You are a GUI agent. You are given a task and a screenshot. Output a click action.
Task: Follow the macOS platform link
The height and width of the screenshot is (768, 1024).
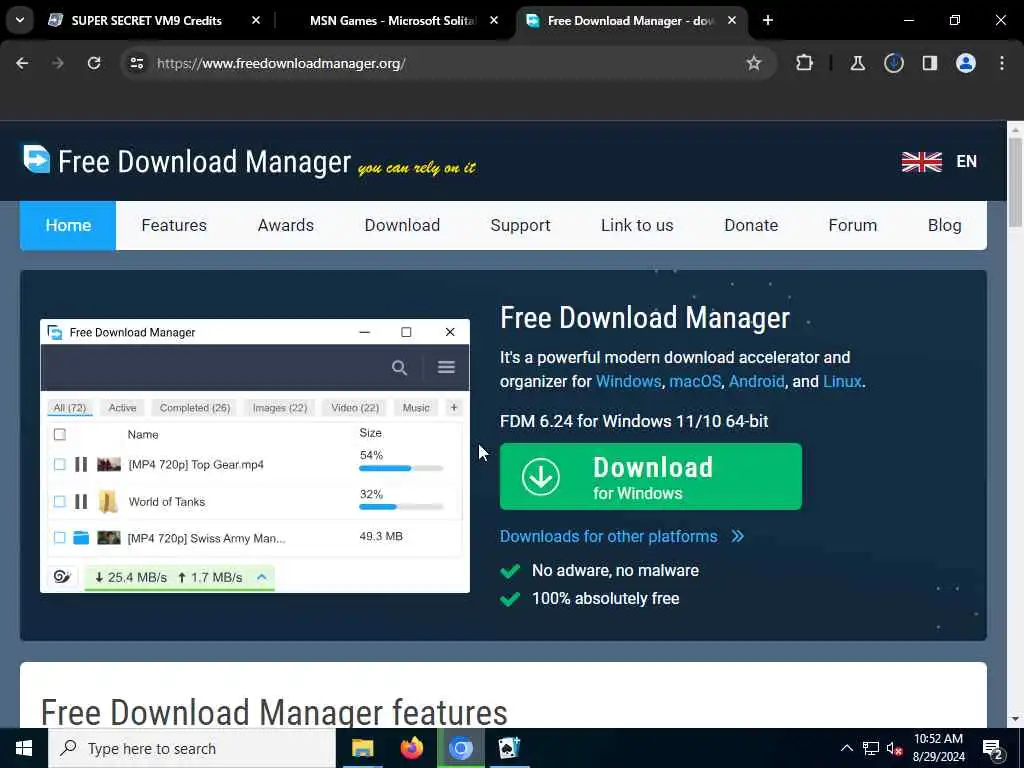(695, 381)
